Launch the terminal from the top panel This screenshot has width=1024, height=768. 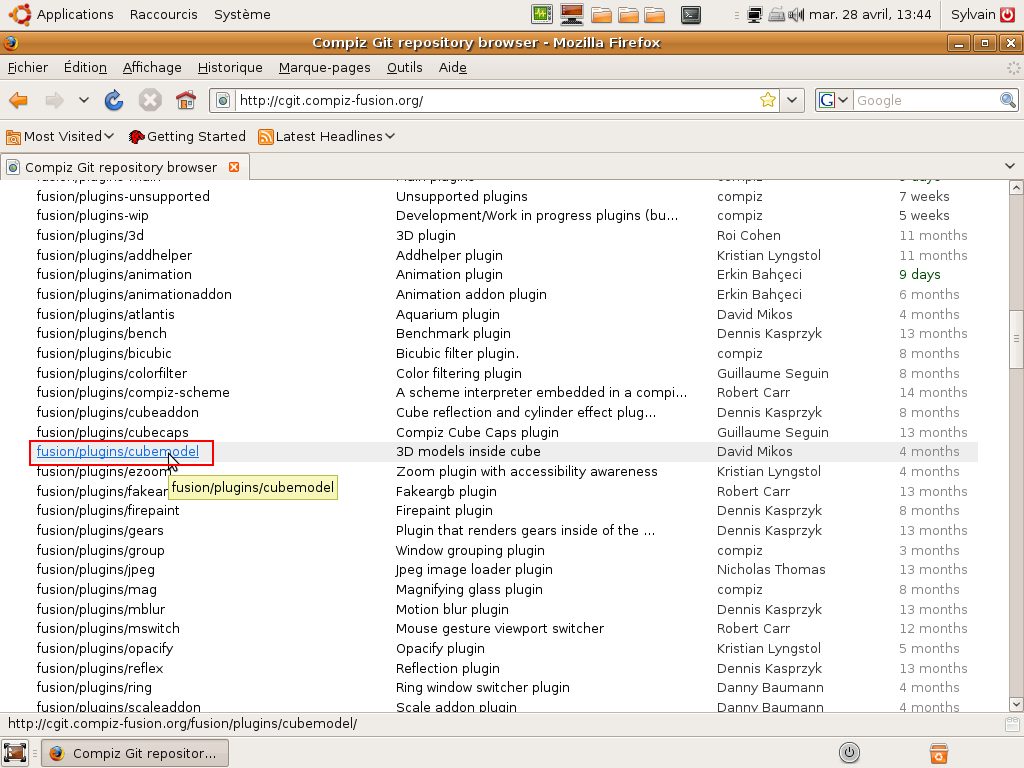690,14
